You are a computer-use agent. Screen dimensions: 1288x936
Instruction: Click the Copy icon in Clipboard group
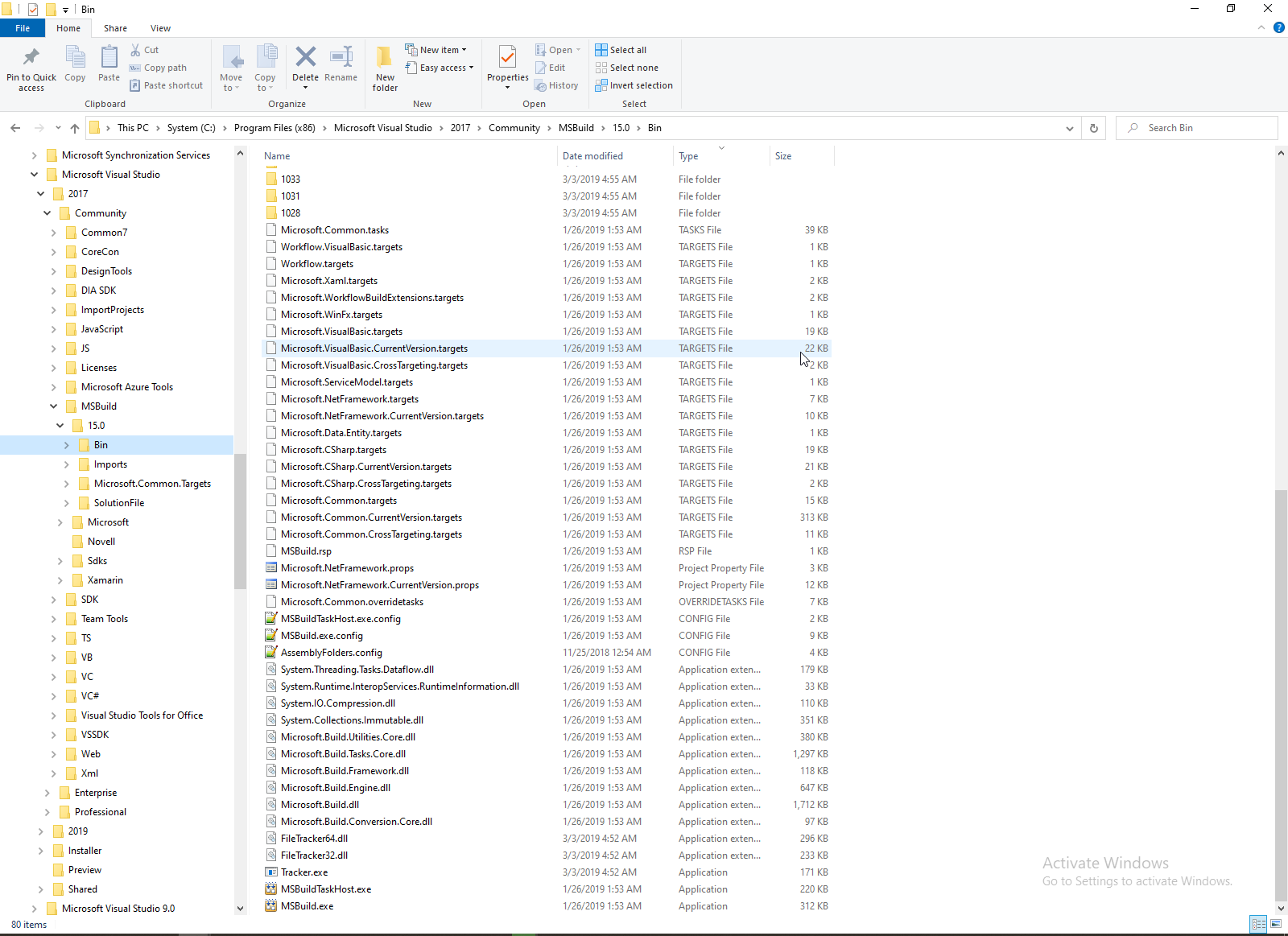[x=75, y=64]
